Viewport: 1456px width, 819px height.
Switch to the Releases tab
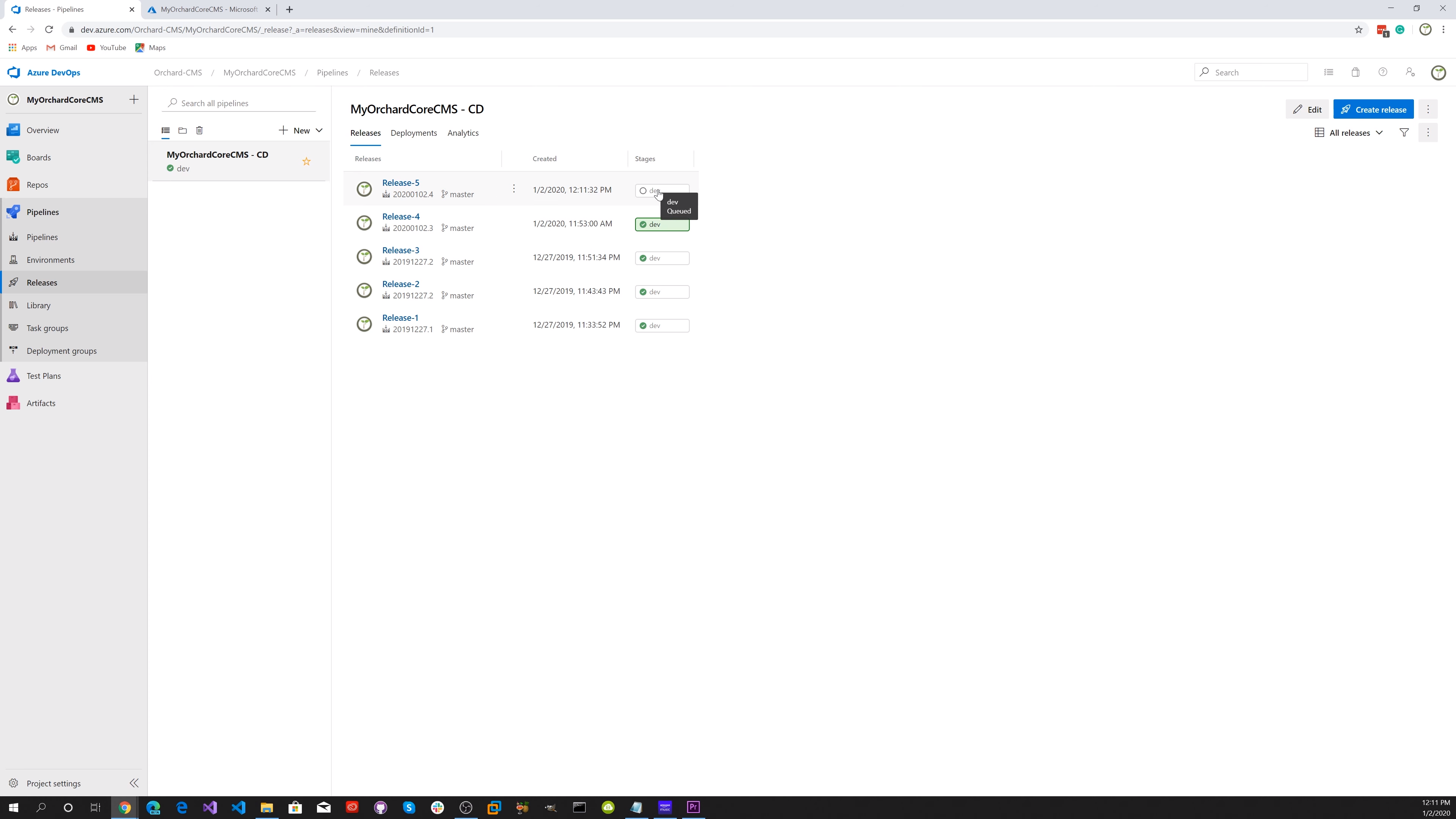[365, 133]
